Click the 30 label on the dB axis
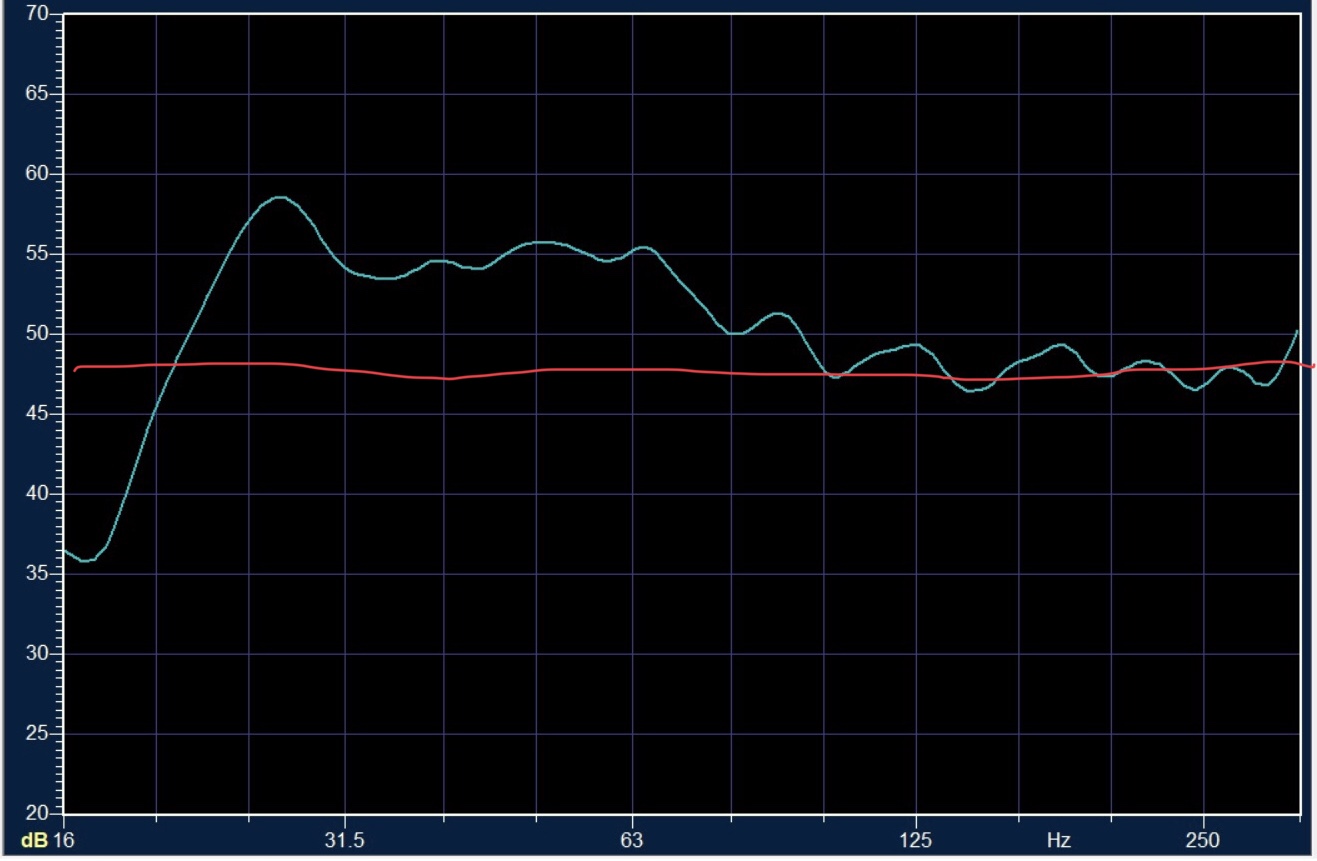 click(38, 653)
